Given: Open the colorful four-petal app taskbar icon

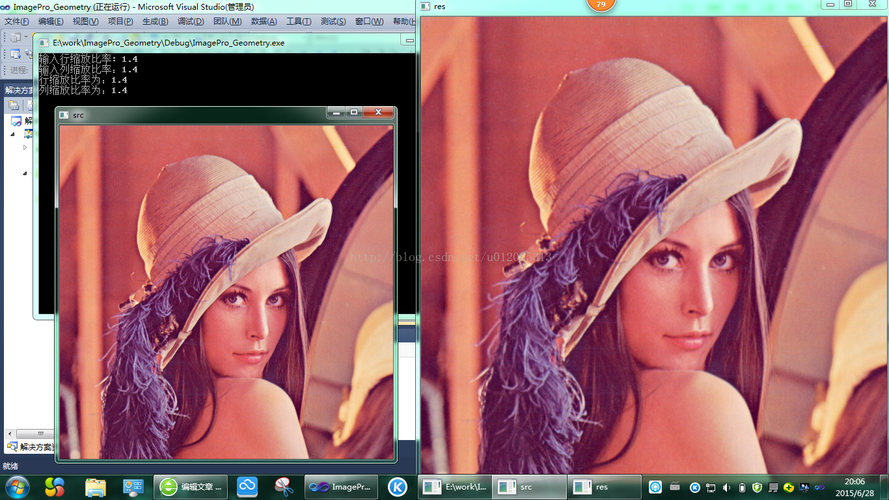Looking at the screenshot, I should click(55, 487).
